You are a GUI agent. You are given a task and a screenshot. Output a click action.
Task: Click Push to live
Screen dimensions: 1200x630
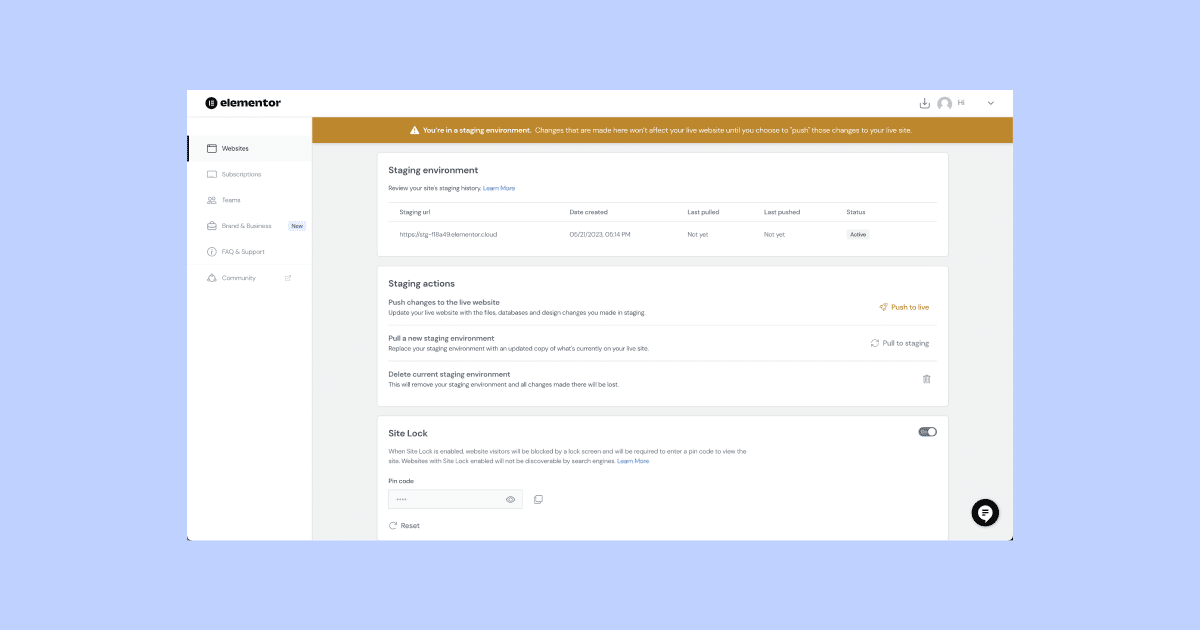click(903, 307)
